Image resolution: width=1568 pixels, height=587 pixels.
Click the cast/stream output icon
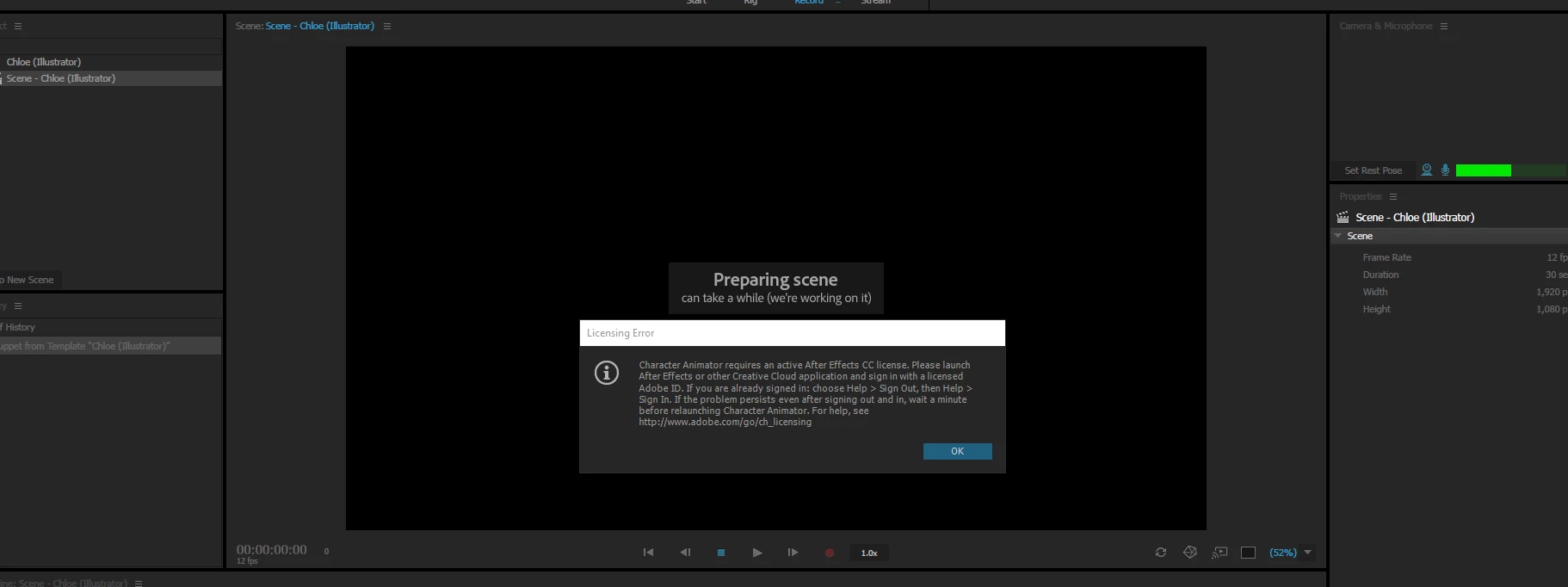coord(1219,553)
